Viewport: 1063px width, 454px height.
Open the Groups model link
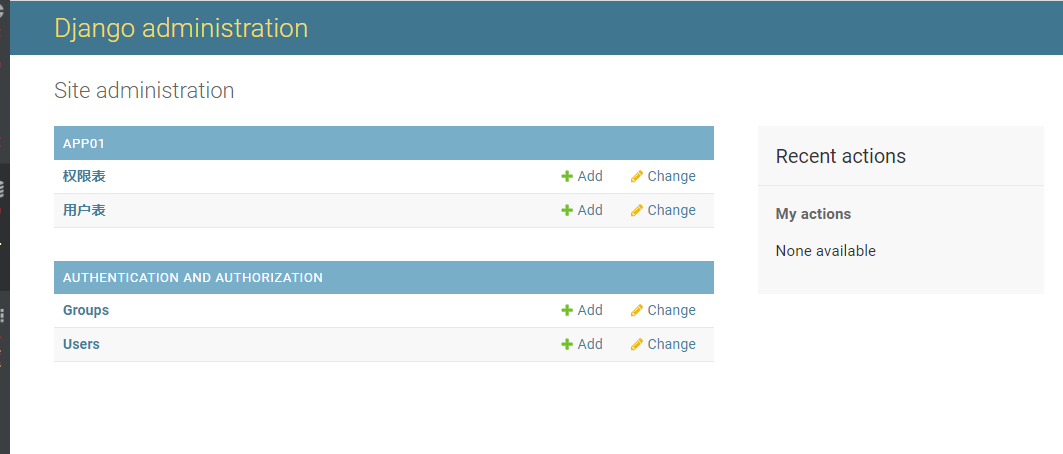point(86,310)
